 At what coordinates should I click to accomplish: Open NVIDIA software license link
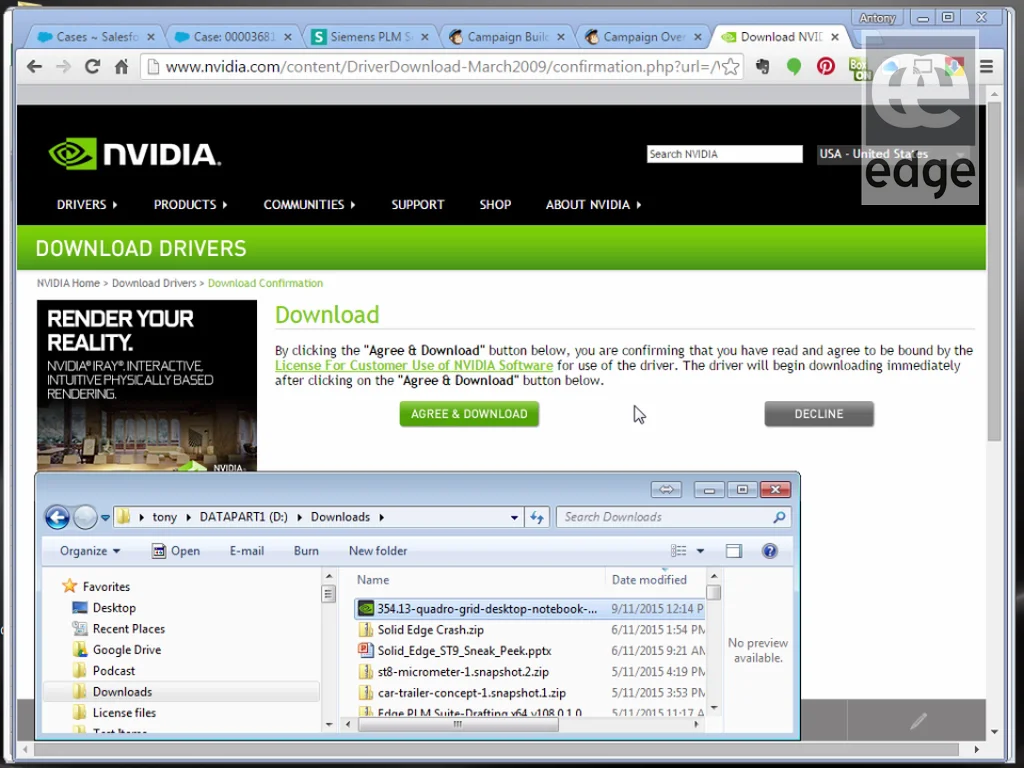click(414, 366)
